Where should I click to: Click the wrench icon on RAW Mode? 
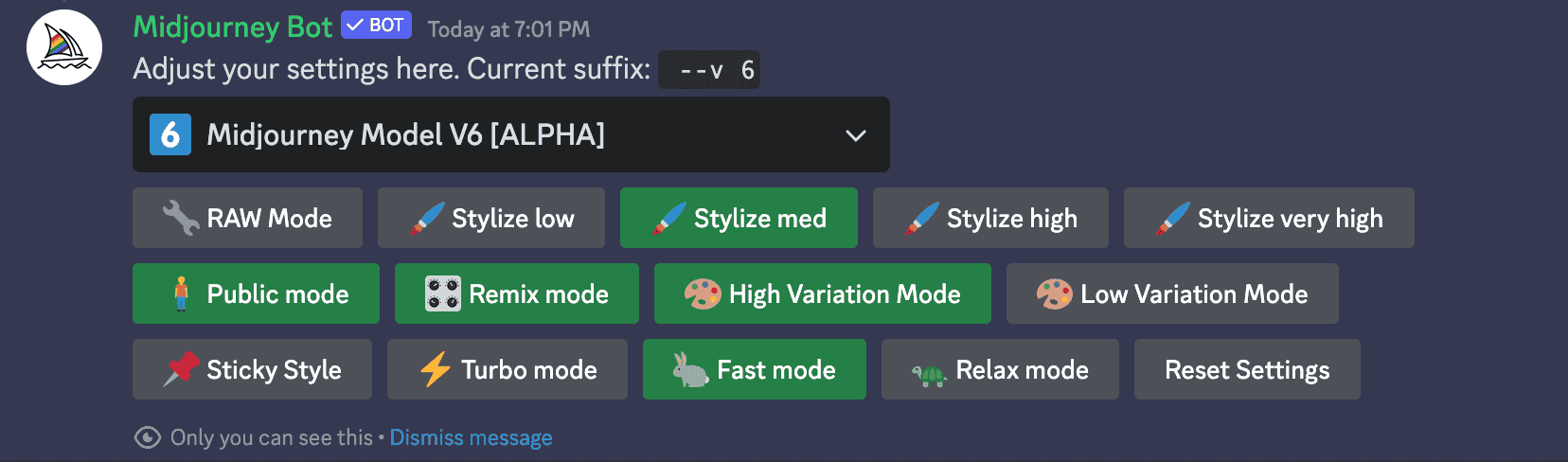click(x=180, y=218)
